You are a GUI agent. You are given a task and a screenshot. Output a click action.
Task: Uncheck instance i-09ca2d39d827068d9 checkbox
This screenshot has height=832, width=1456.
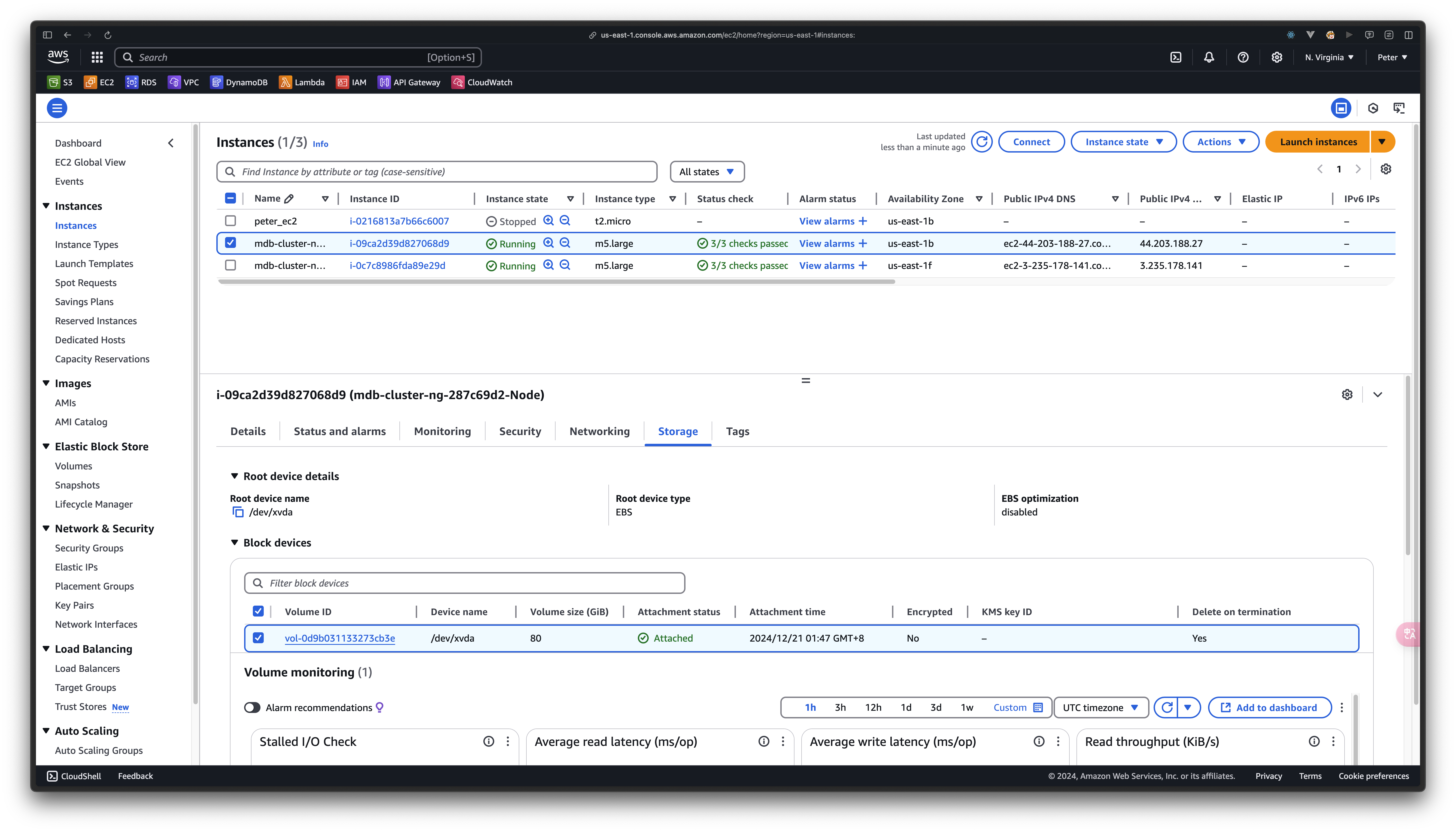(230, 243)
